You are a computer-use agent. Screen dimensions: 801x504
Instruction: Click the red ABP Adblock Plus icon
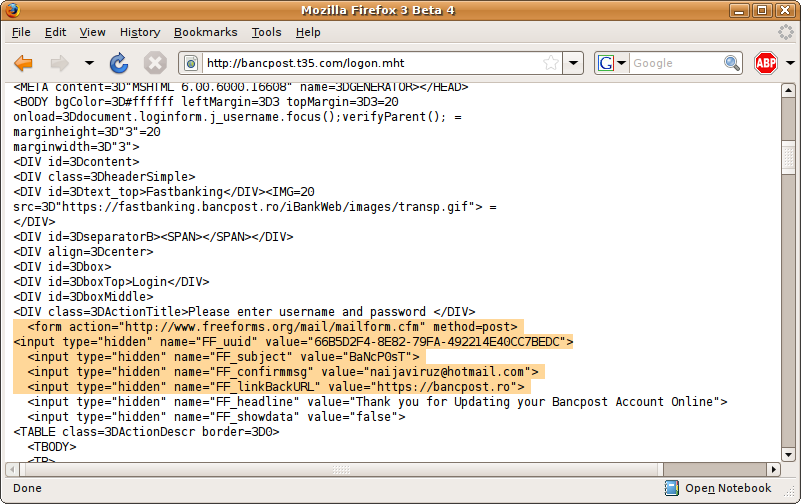[766, 63]
